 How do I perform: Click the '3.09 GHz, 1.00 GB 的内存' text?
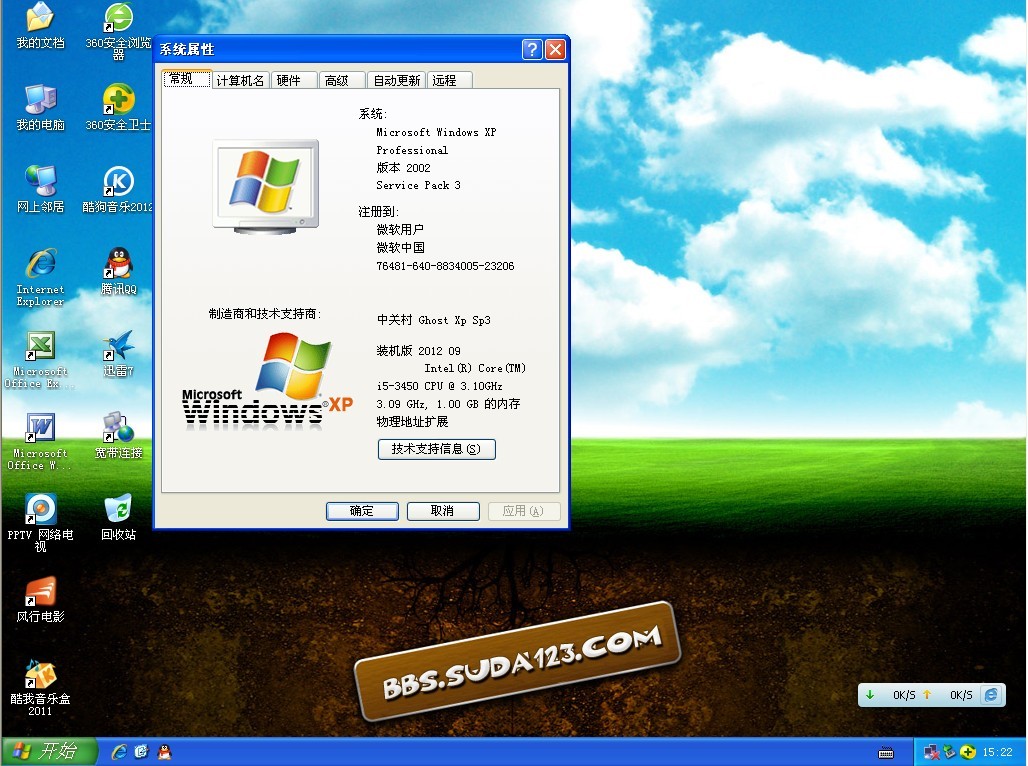click(x=448, y=404)
